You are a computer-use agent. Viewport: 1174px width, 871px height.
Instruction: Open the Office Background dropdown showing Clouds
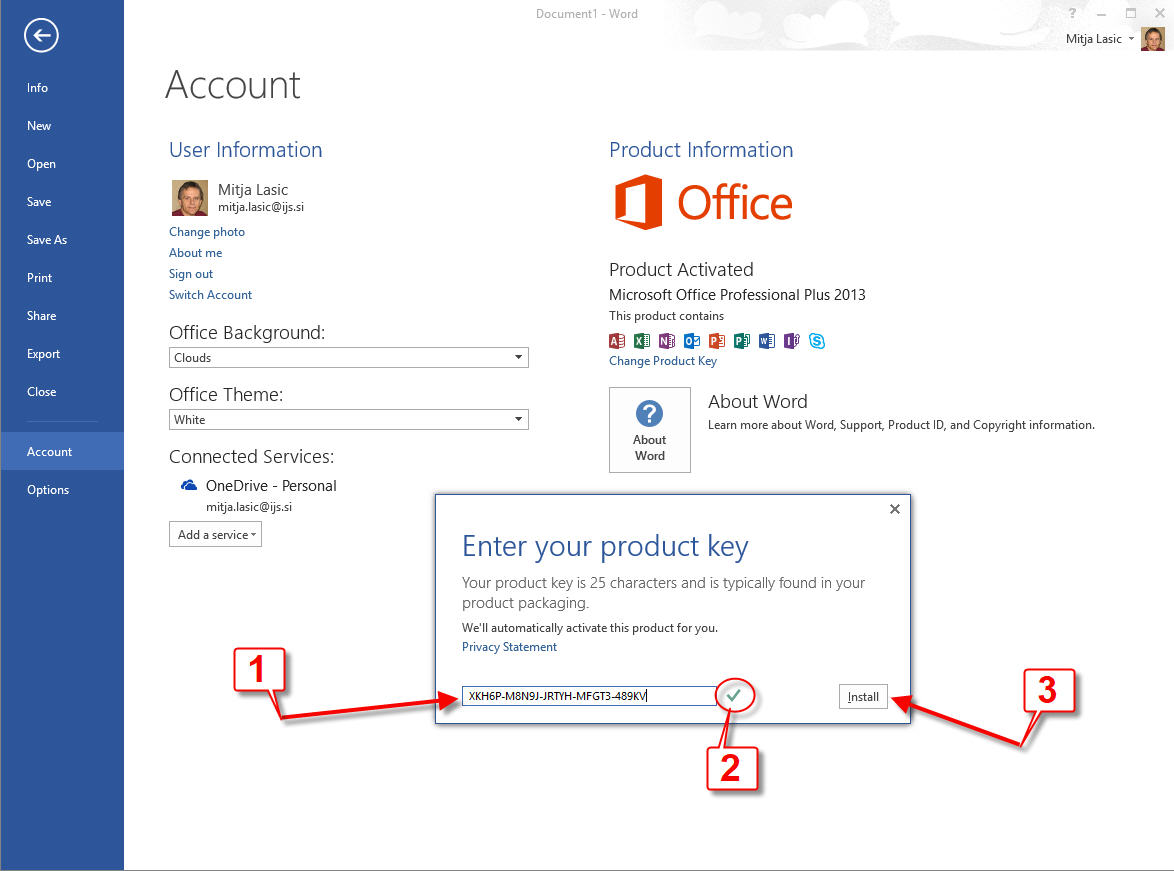(348, 358)
